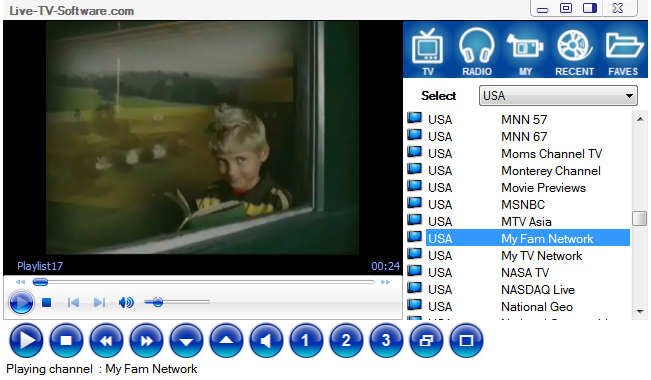Toggle mute on embedded player speaker icon

click(126, 302)
